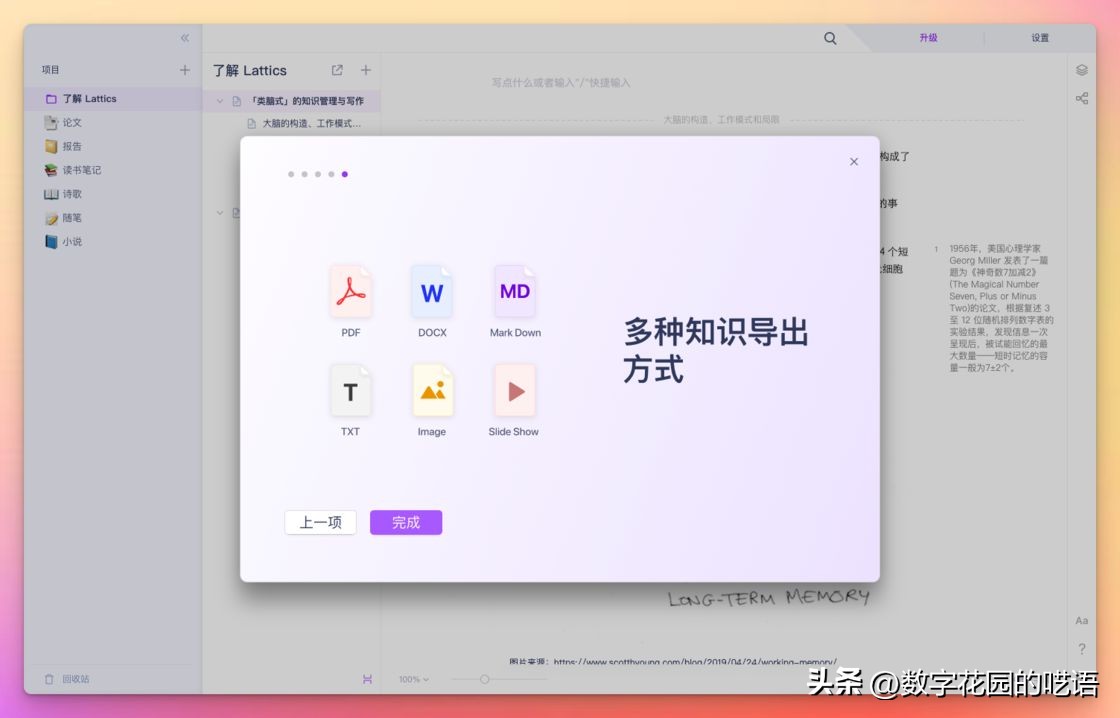1120x718 pixels.
Task: Adjust the zoom slider handle
Action: (x=484, y=679)
